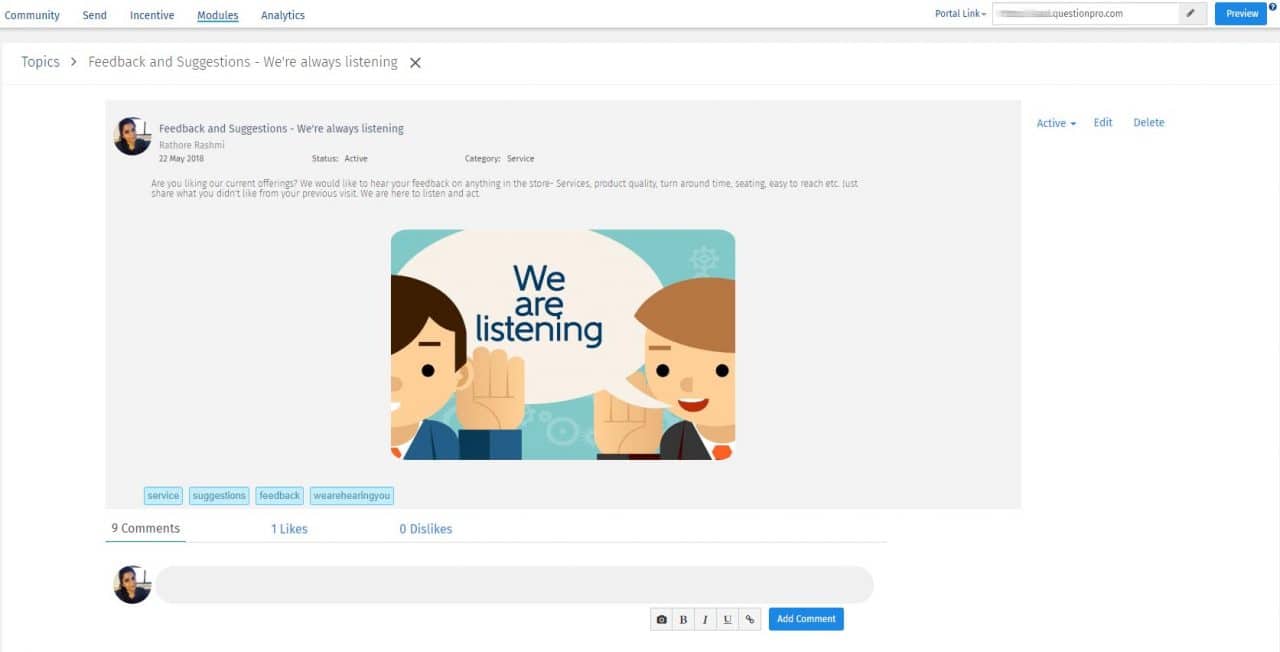Click the Add Comment button
The image size is (1280, 652).
pos(806,619)
